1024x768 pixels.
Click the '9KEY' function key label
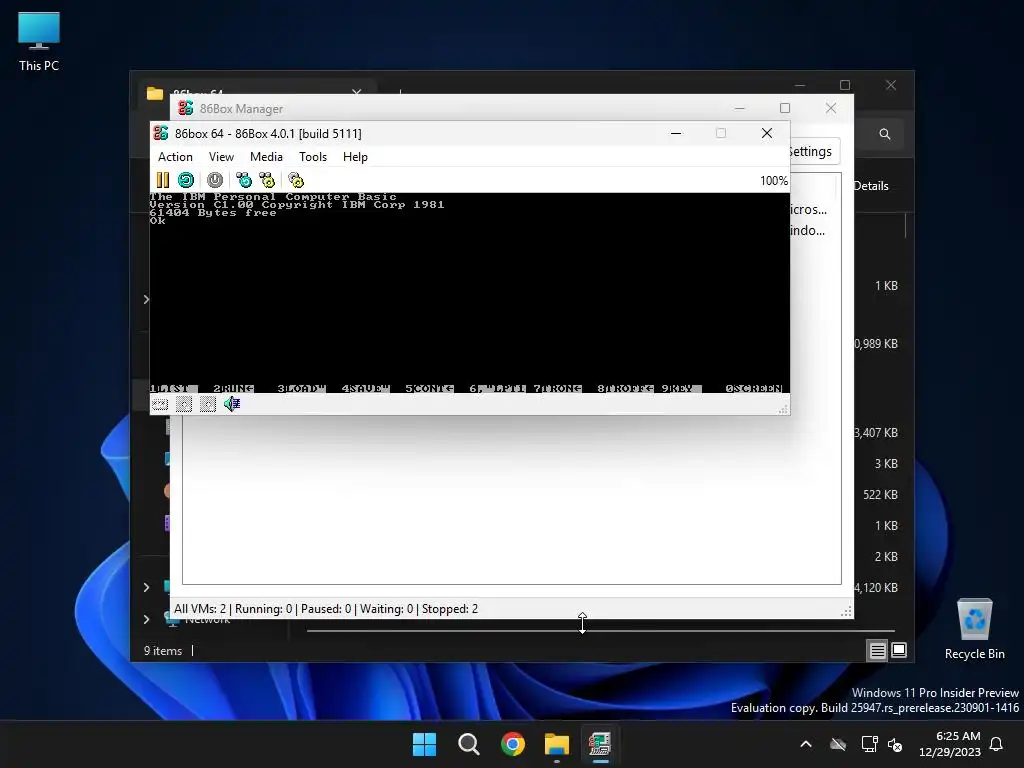(x=681, y=389)
